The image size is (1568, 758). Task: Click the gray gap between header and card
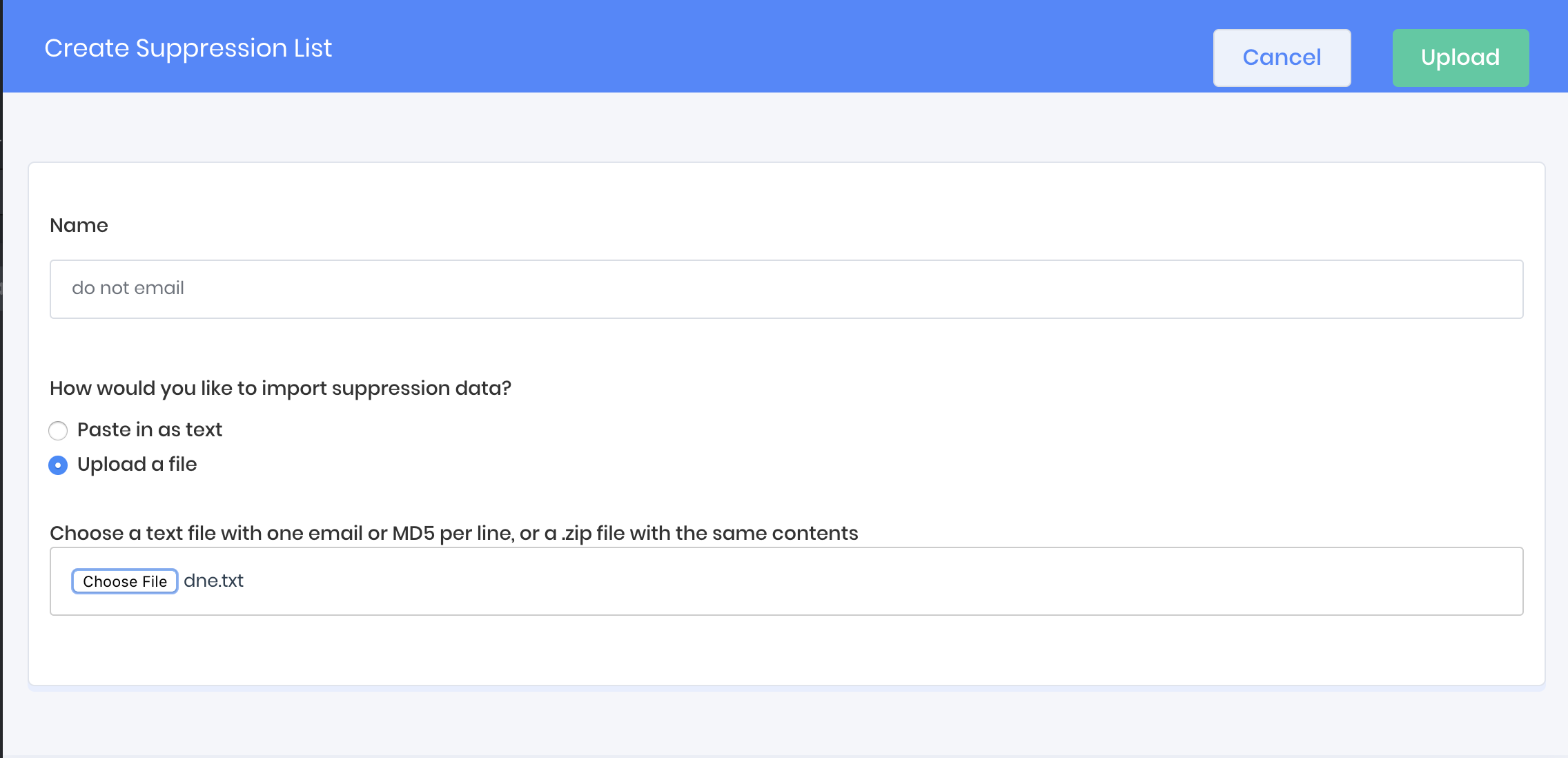pyautogui.click(x=759, y=128)
